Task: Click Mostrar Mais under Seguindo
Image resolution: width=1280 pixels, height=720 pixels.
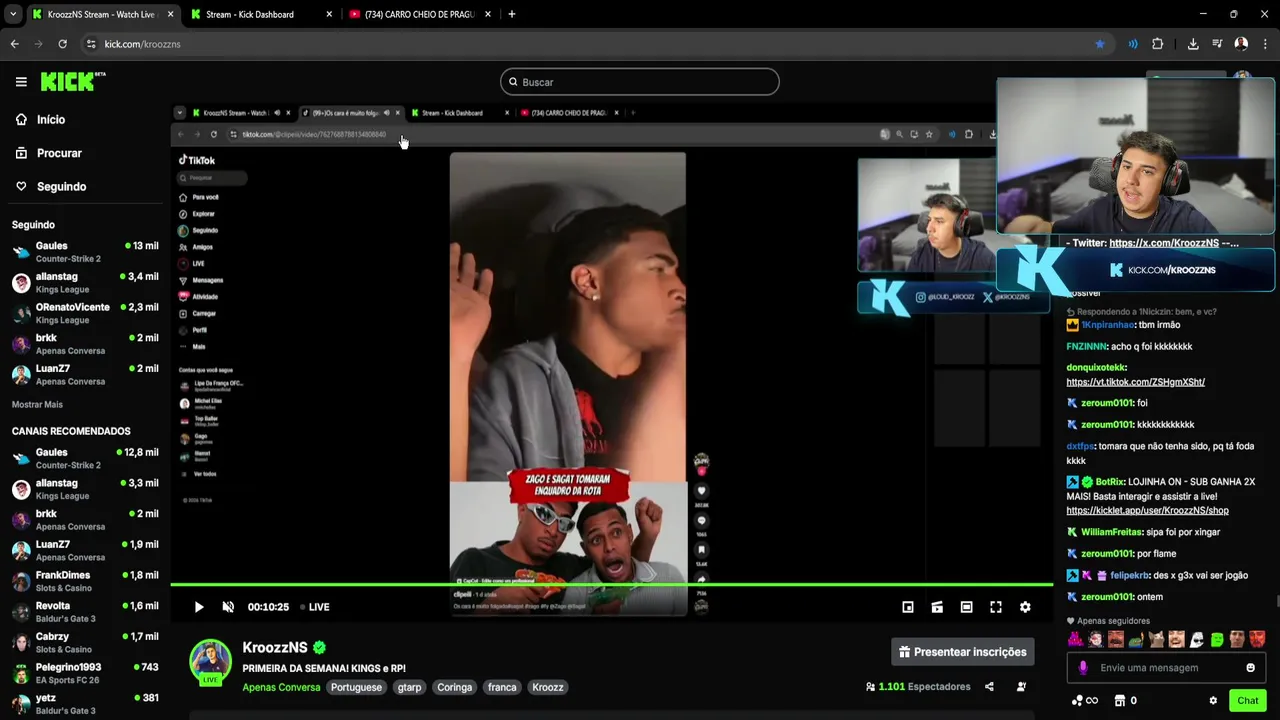Action: (37, 405)
